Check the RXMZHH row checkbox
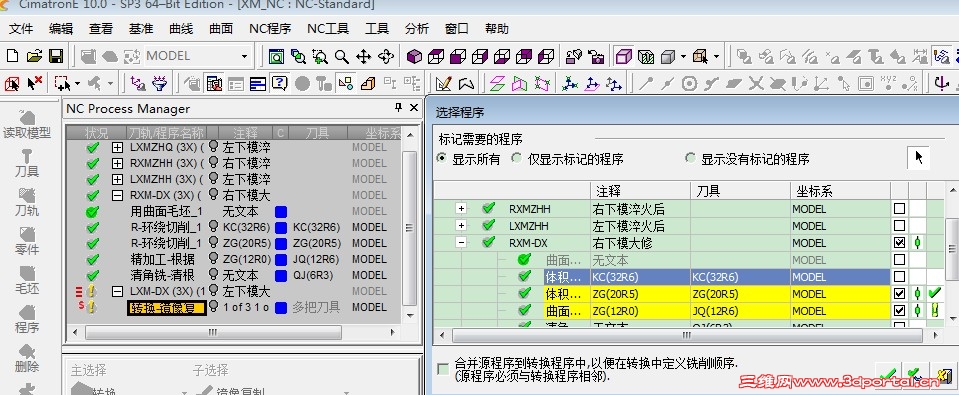This screenshot has height=395, width=959. tap(899, 209)
